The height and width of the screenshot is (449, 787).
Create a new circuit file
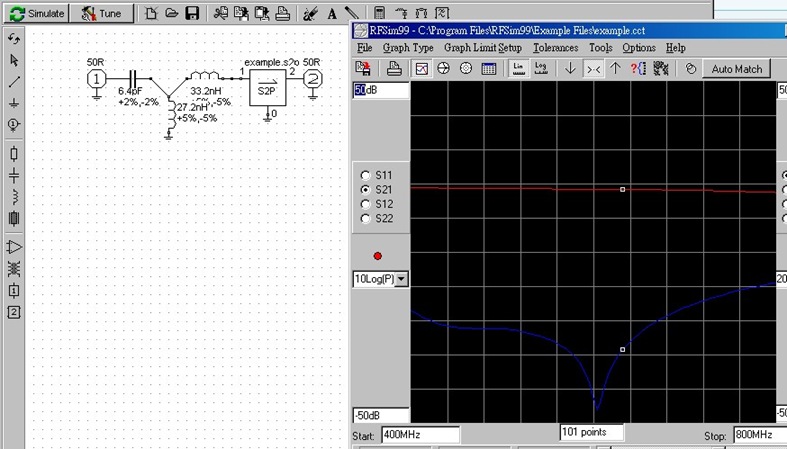point(151,14)
